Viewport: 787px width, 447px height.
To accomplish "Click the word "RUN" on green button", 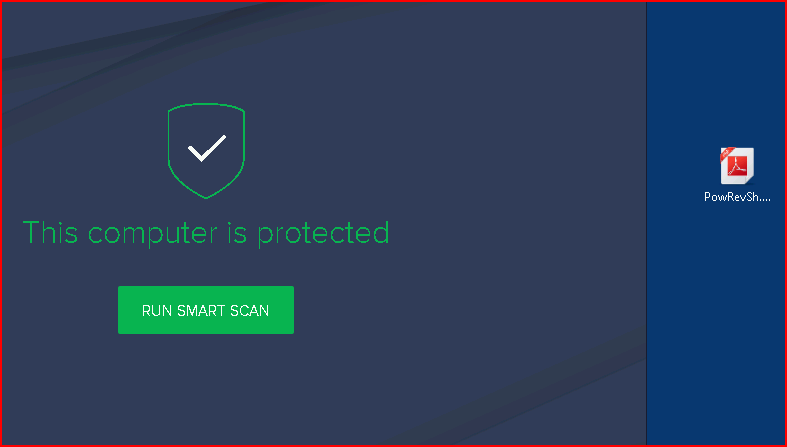I will 158,311.
